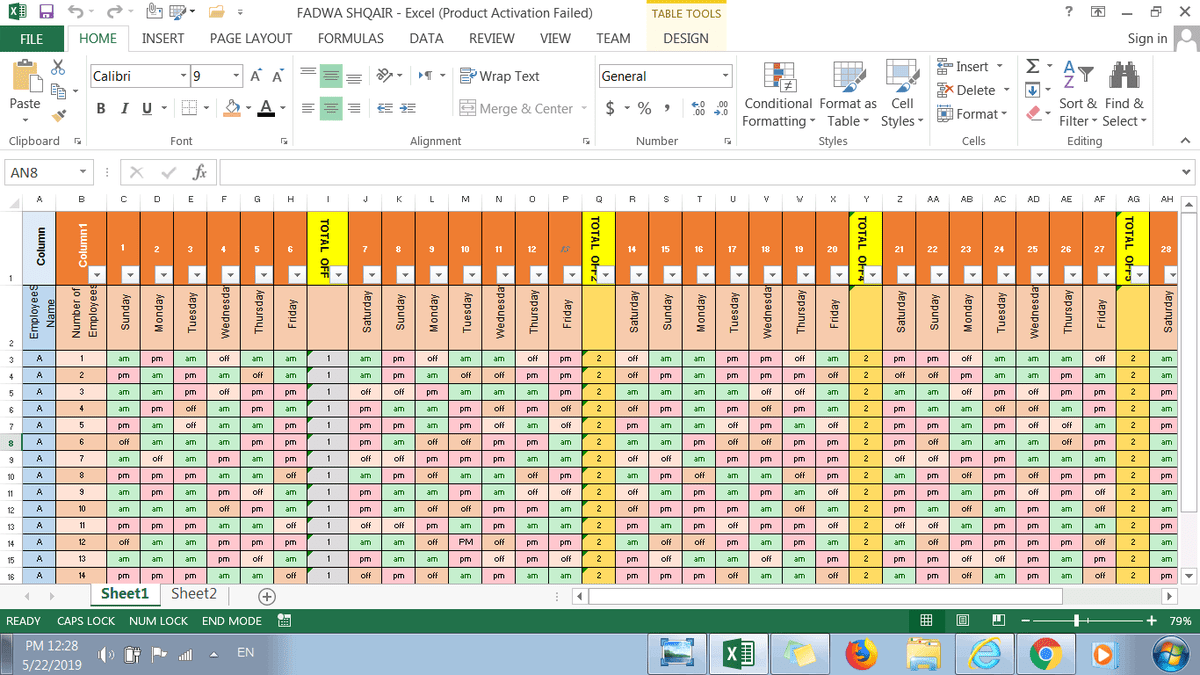
Task: Toggle Italic formatting
Action: coord(125,109)
